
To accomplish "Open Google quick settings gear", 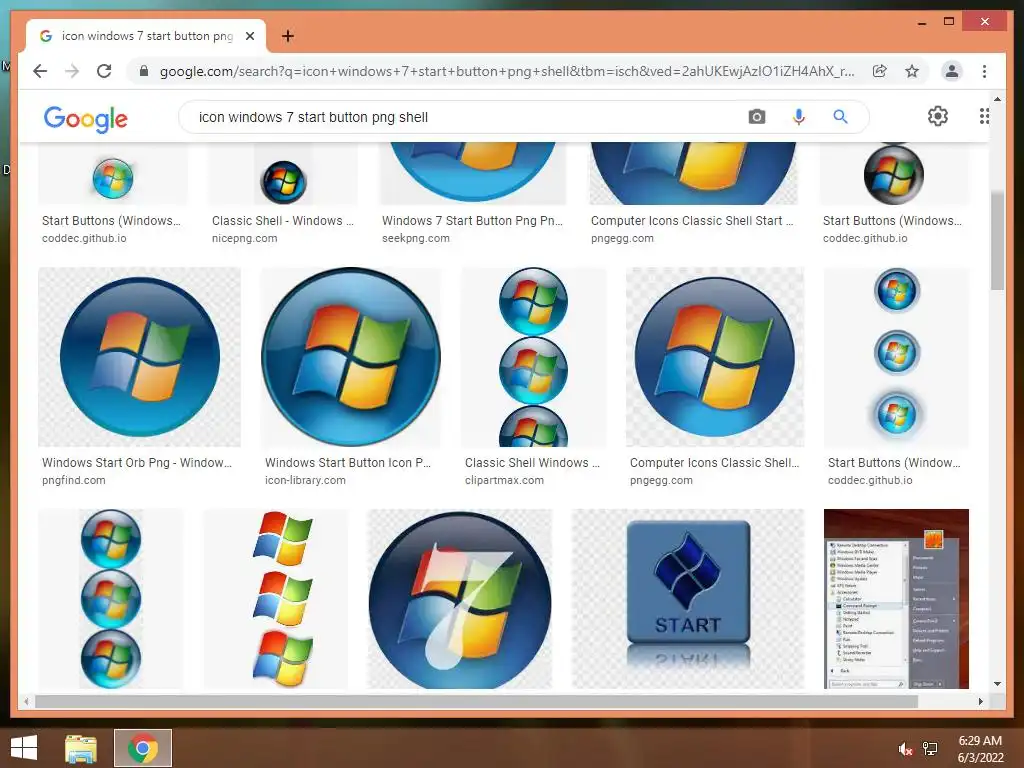I will pos(938,116).
